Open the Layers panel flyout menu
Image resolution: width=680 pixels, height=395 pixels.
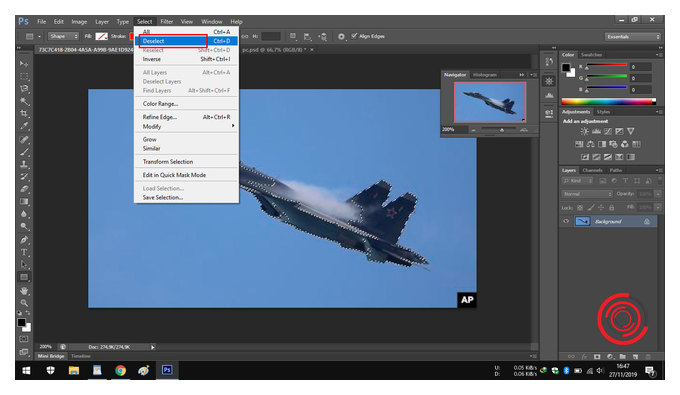[658, 170]
